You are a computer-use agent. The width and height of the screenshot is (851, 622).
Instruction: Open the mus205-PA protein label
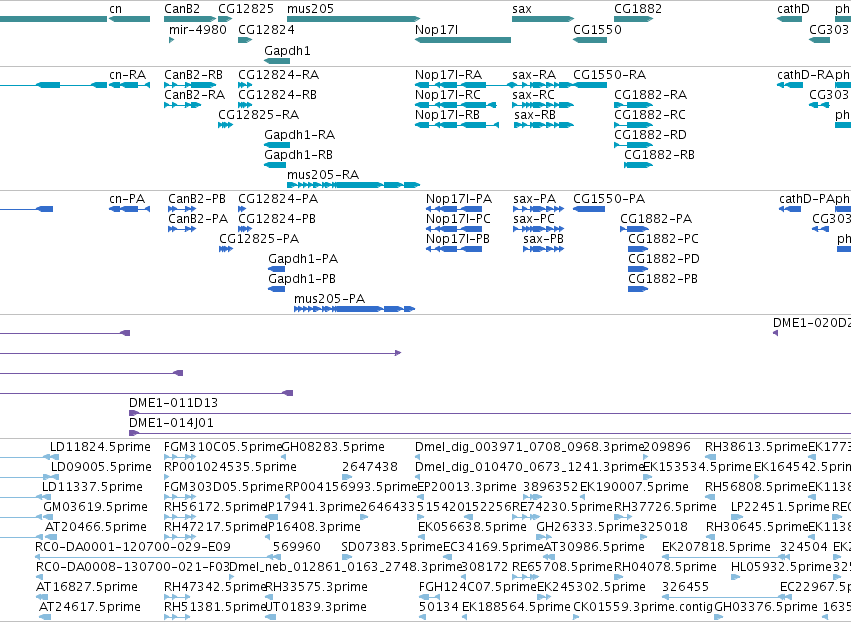click(329, 299)
